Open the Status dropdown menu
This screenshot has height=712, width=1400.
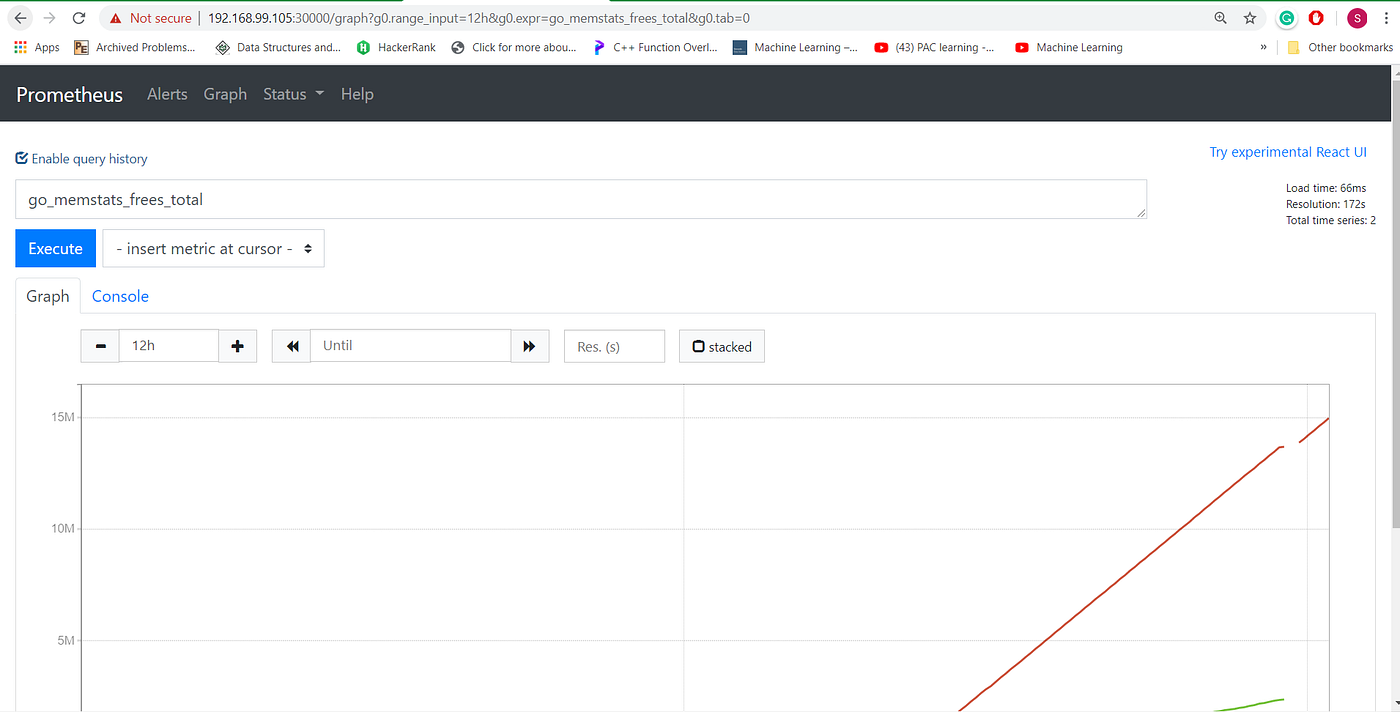pyautogui.click(x=292, y=93)
